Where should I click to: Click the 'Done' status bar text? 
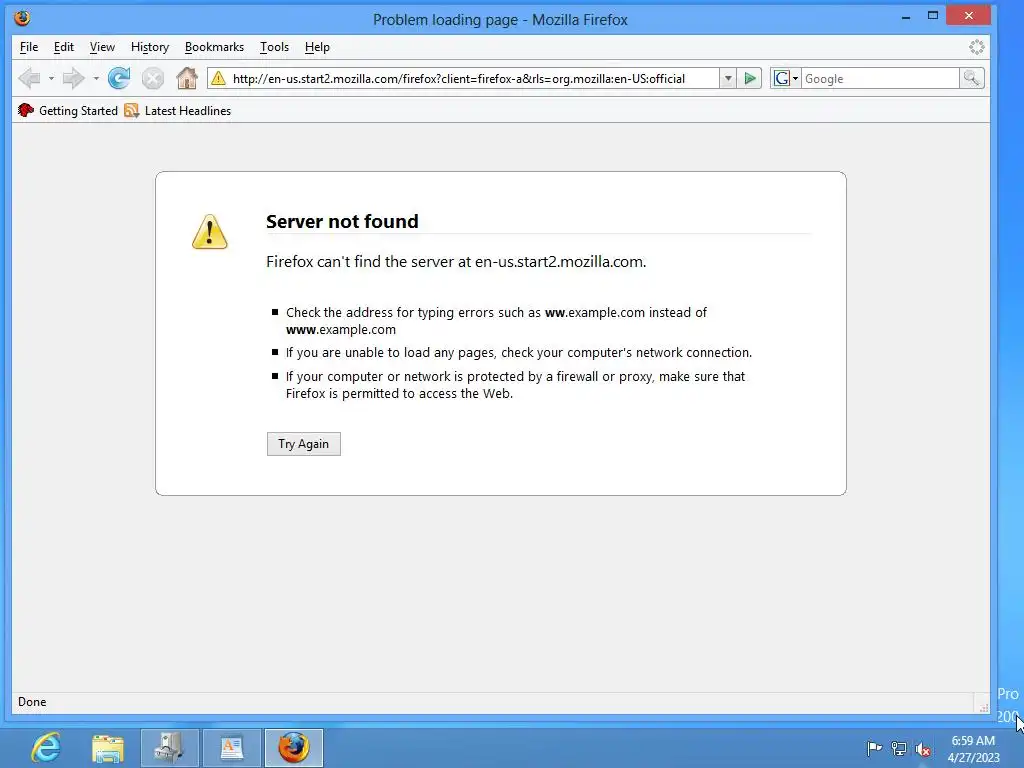click(32, 702)
